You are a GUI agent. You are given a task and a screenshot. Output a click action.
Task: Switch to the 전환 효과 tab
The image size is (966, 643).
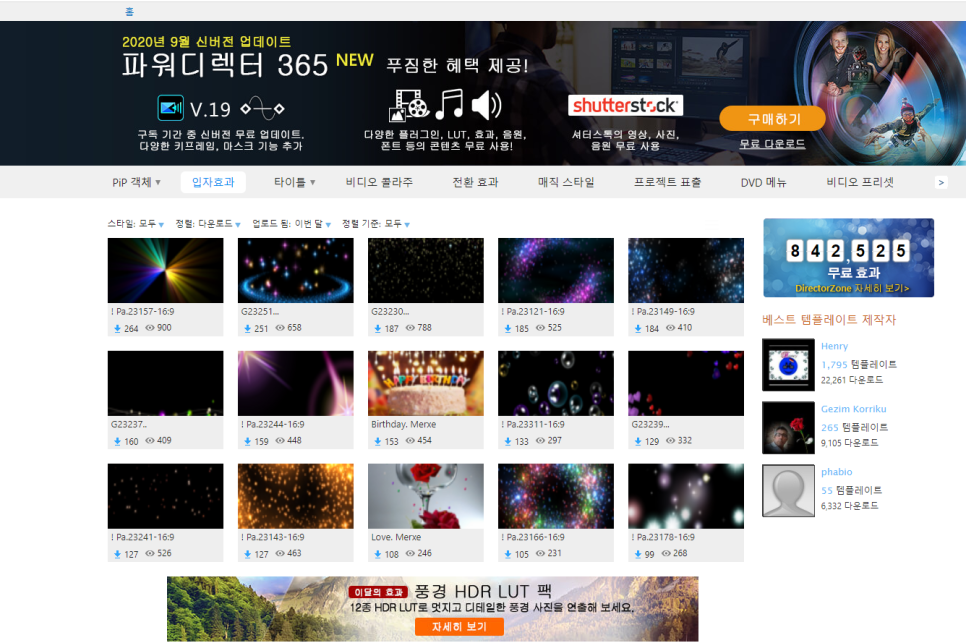click(475, 182)
